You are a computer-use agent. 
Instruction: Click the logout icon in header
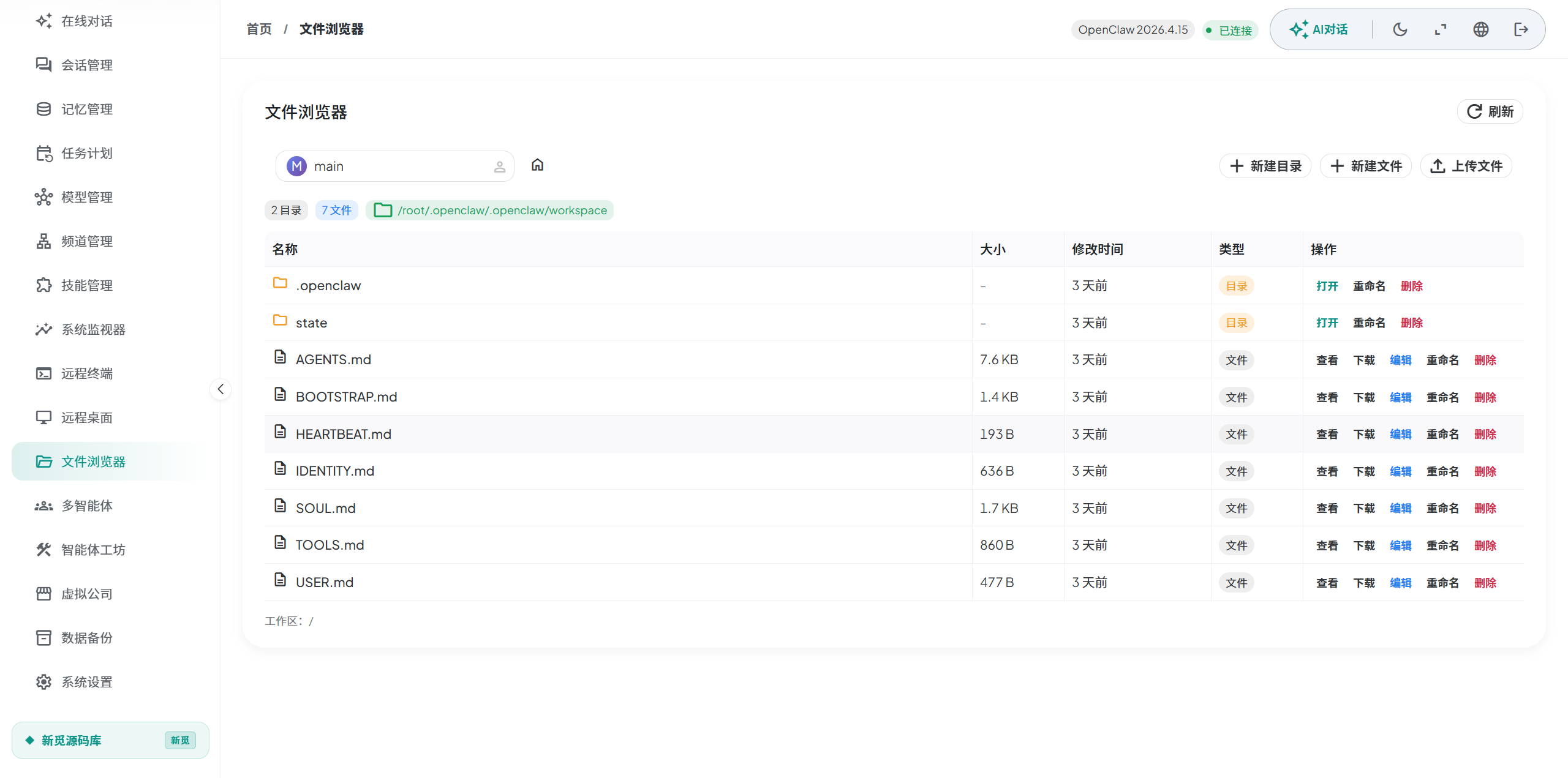pyautogui.click(x=1521, y=29)
